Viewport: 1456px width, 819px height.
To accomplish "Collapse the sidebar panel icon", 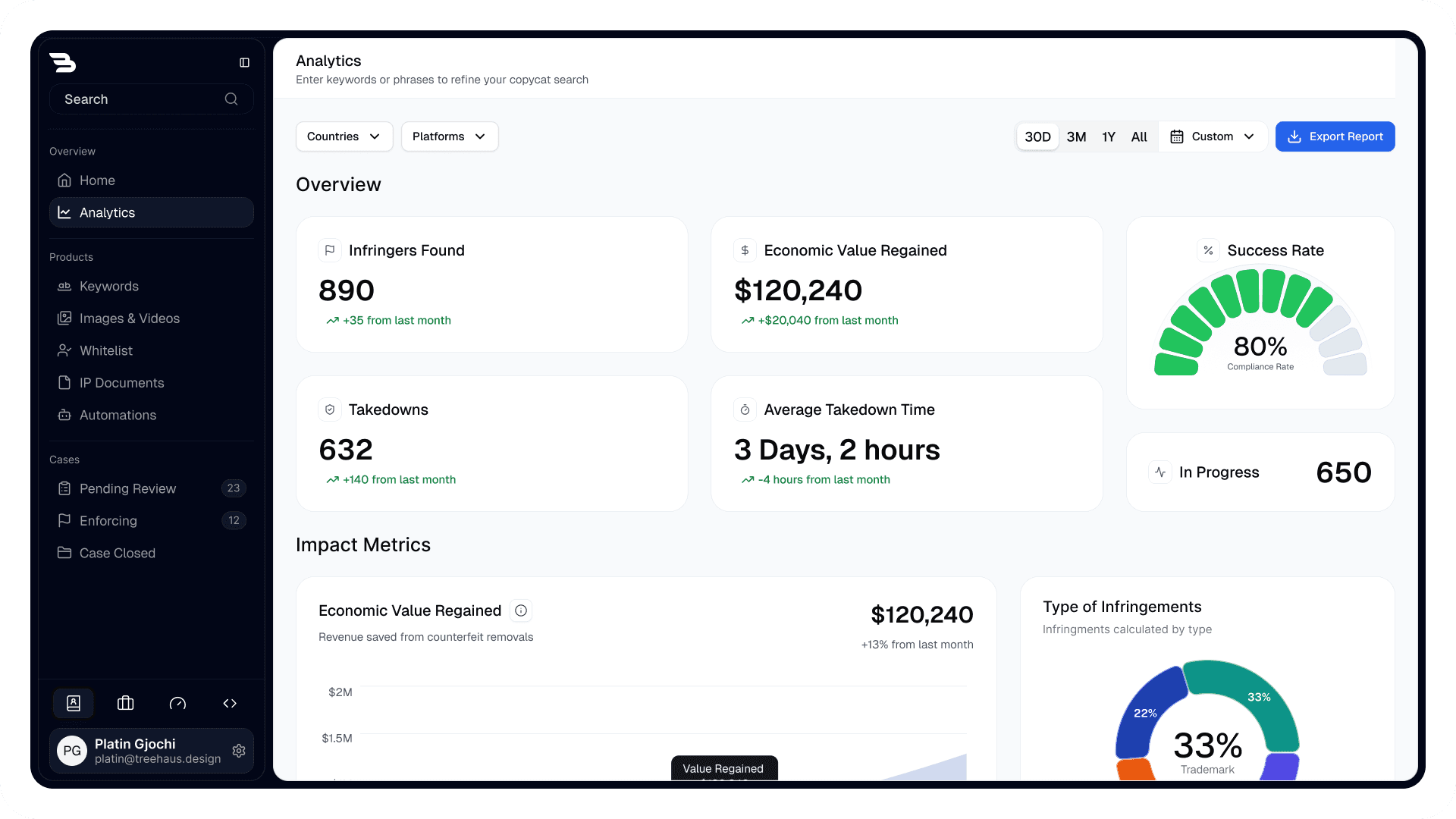I will [244, 63].
